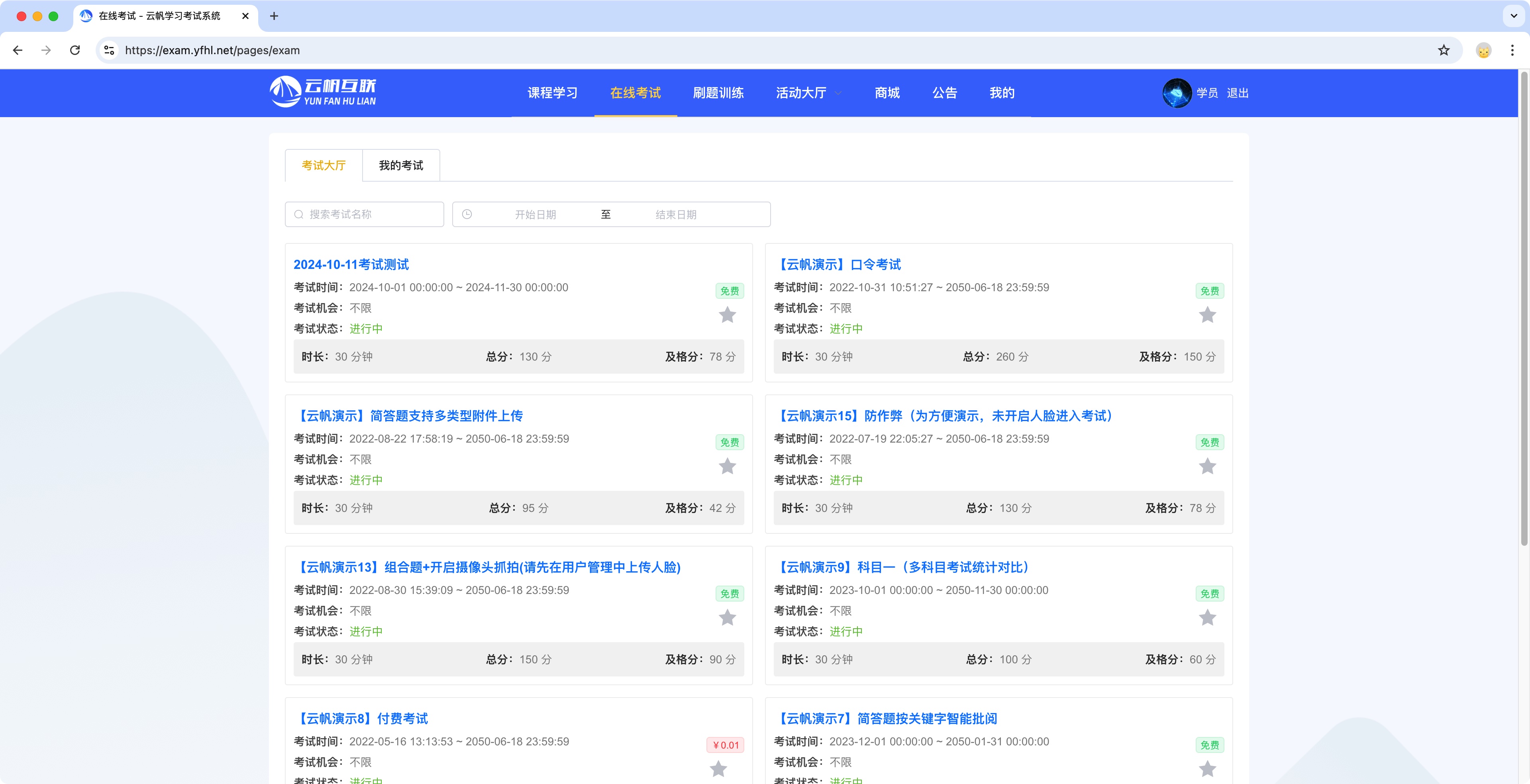Click the user avatar next to 学员

click(x=1177, y=93)
